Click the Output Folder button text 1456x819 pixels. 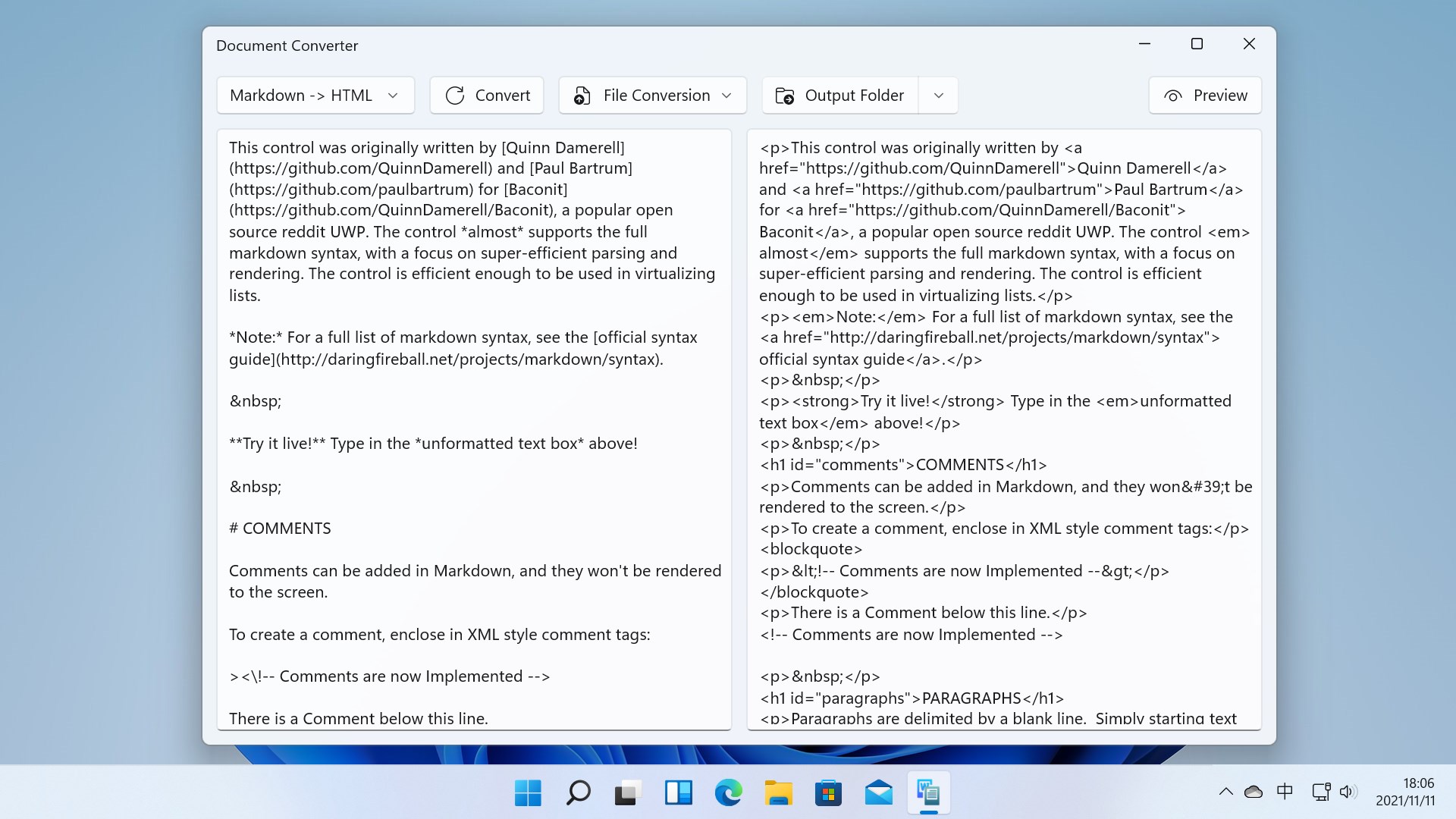pos(854,96)
